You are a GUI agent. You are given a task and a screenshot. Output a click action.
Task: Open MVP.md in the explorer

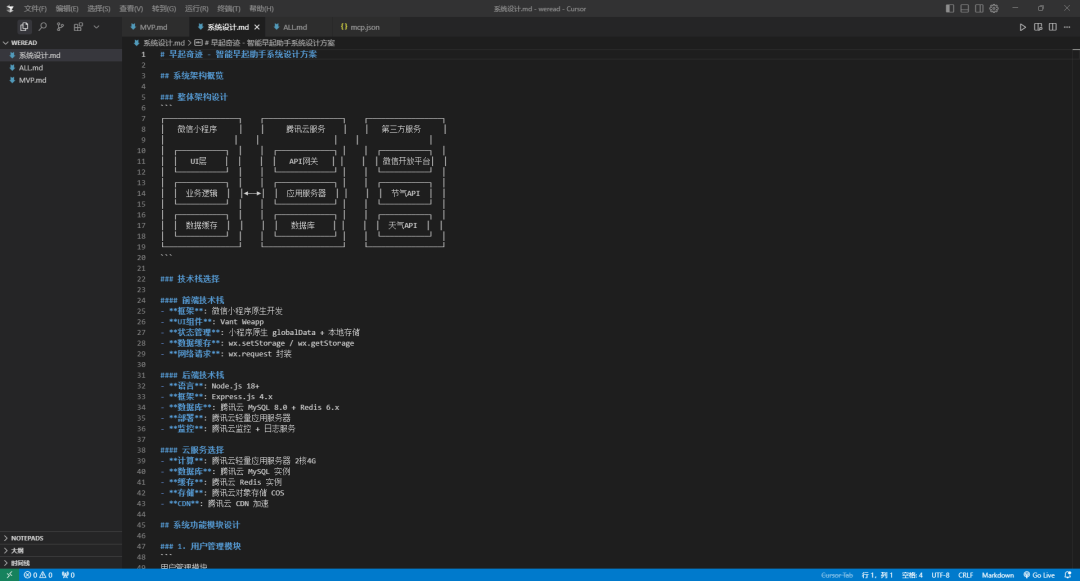pos(61,80)
